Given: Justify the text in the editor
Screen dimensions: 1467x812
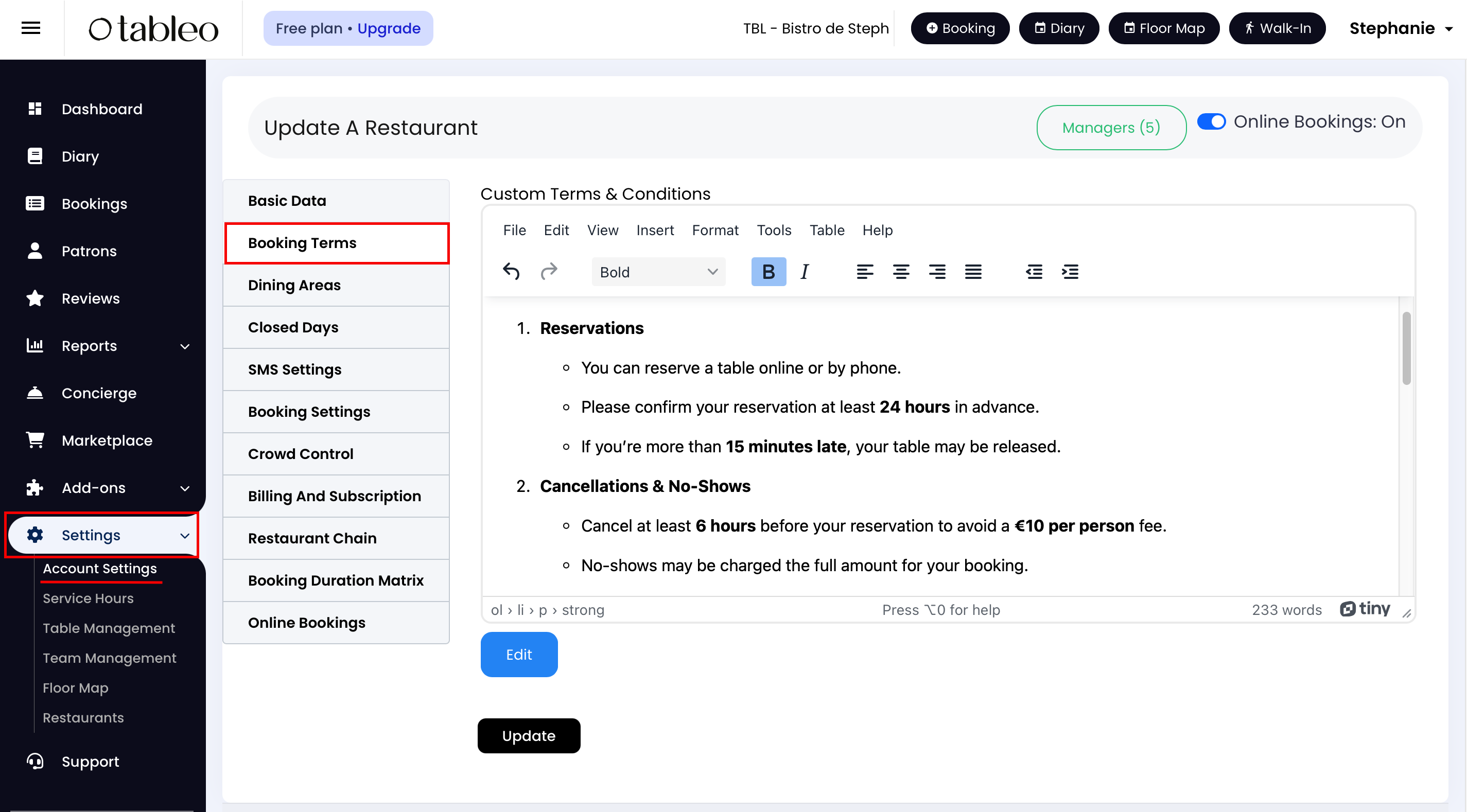Looking at the screenshot, I should 973,272.
